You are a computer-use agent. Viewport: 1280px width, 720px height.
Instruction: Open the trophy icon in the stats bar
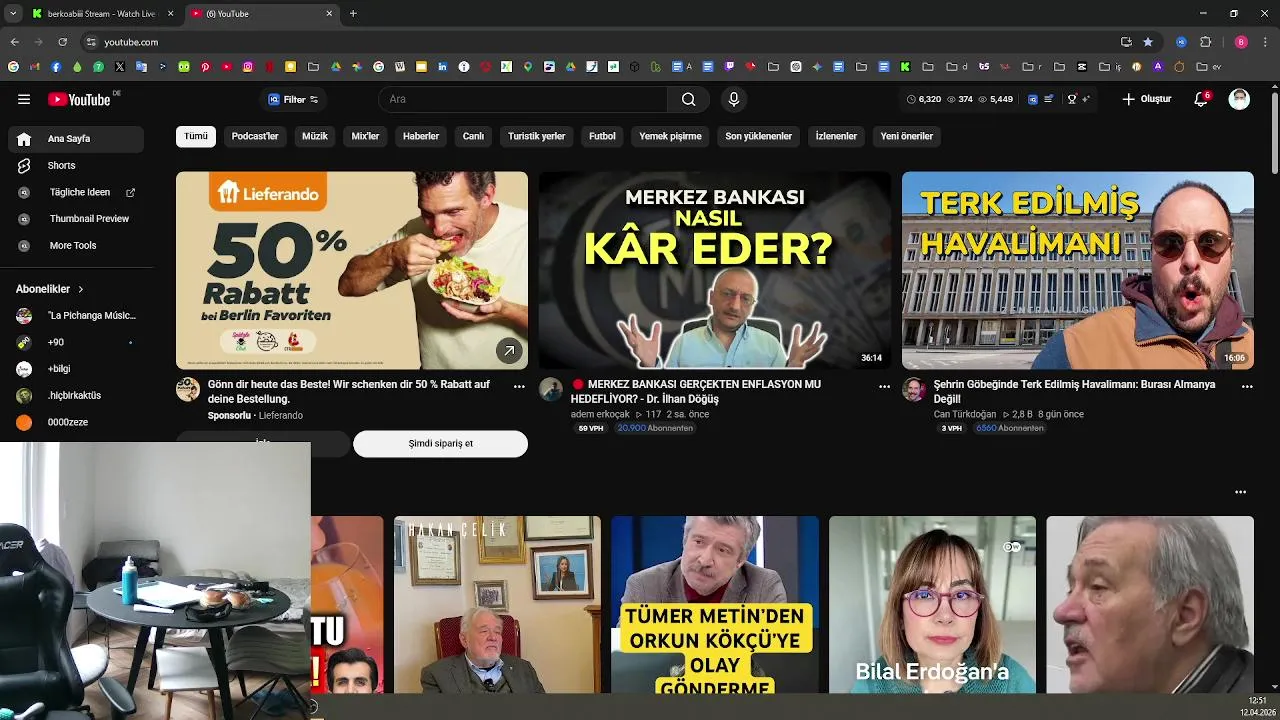pos(1072,99)
